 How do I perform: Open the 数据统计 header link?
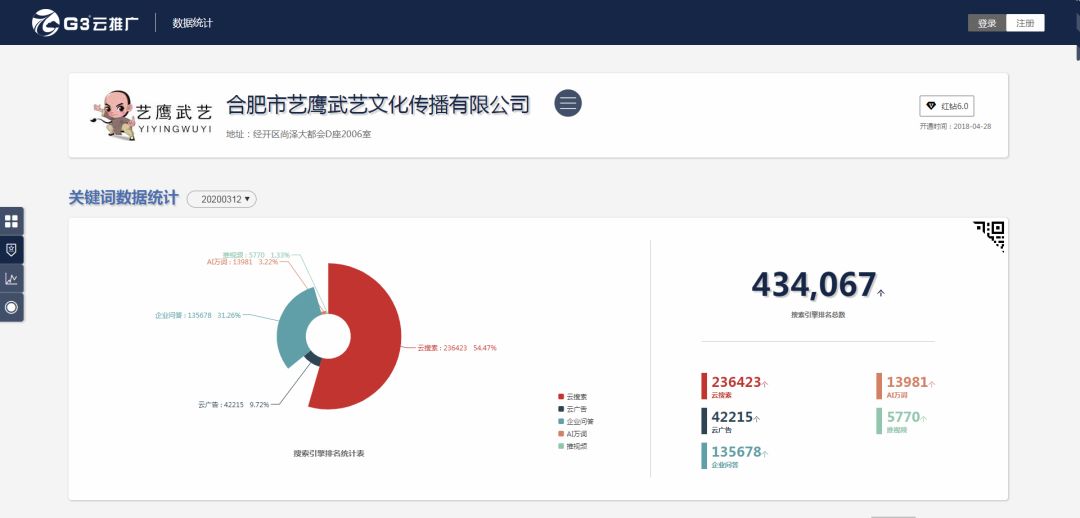click(192, 23)
